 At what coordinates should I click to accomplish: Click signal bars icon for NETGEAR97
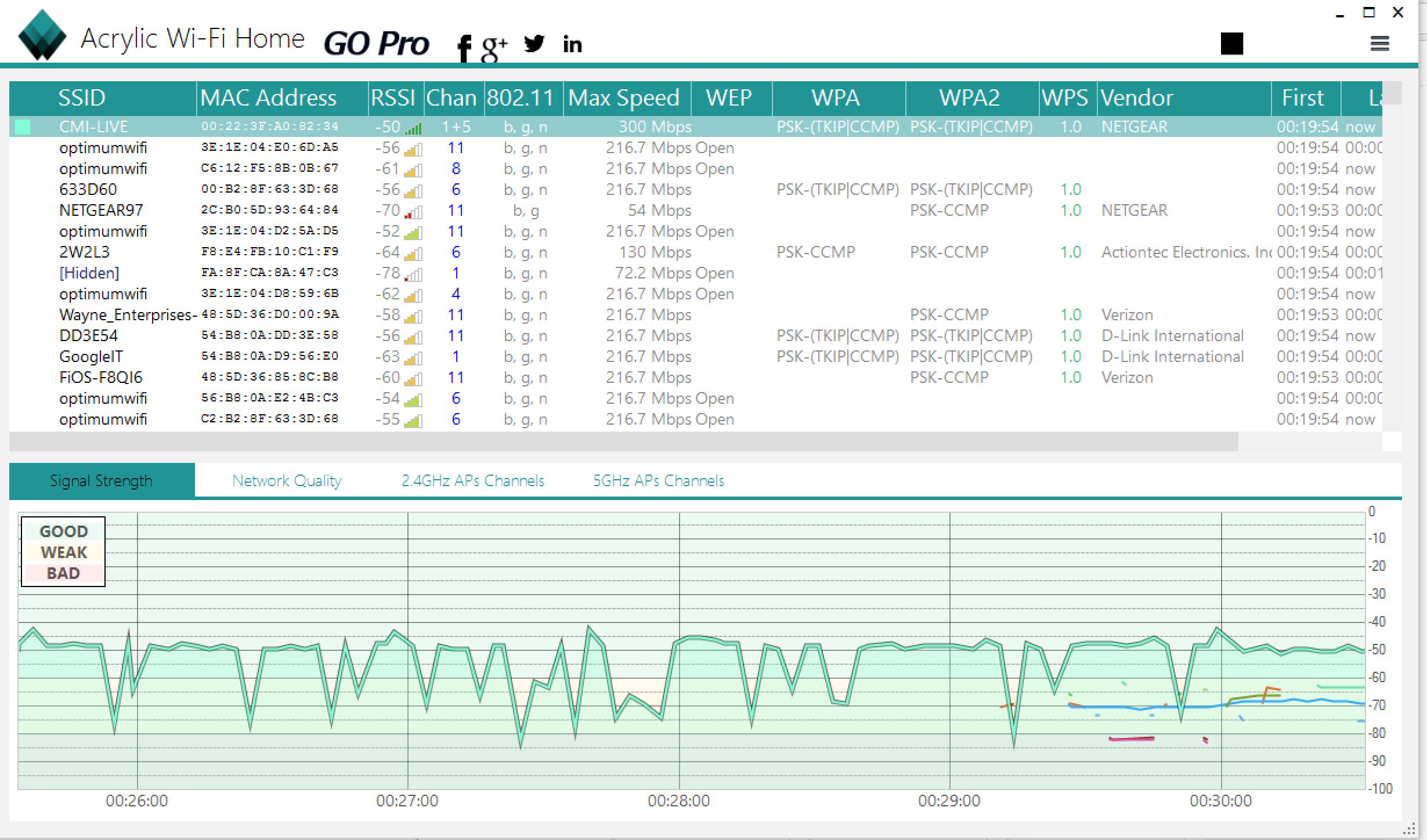pos(413,212)
